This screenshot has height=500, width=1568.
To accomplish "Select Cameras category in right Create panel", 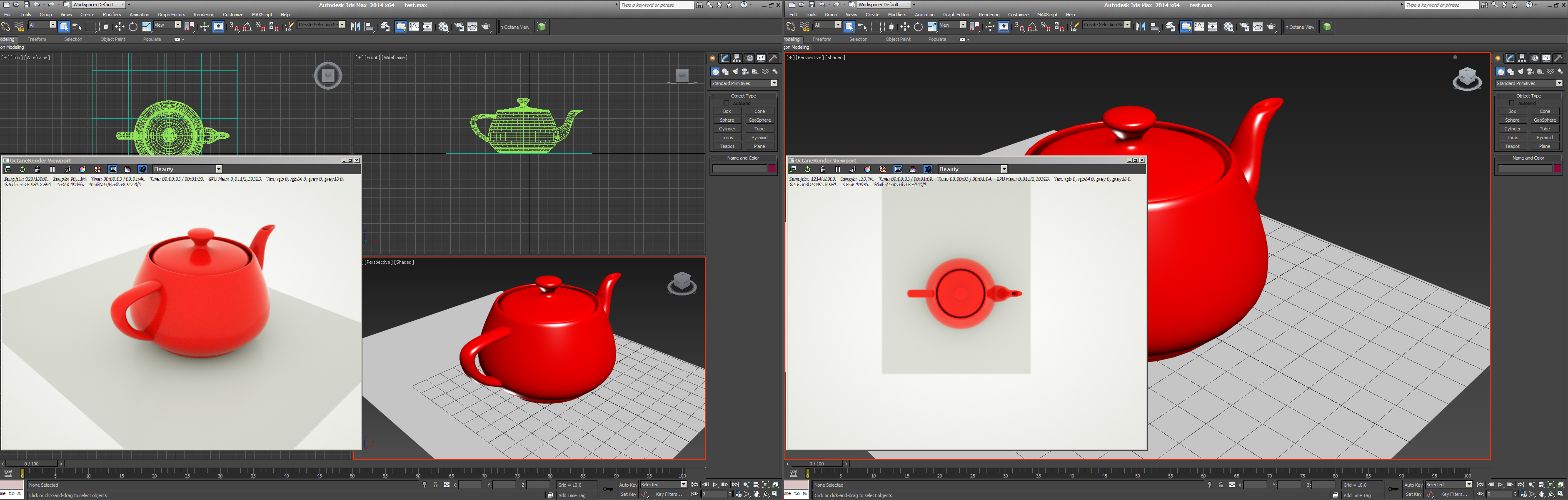I will click(x=1530, y=72).
